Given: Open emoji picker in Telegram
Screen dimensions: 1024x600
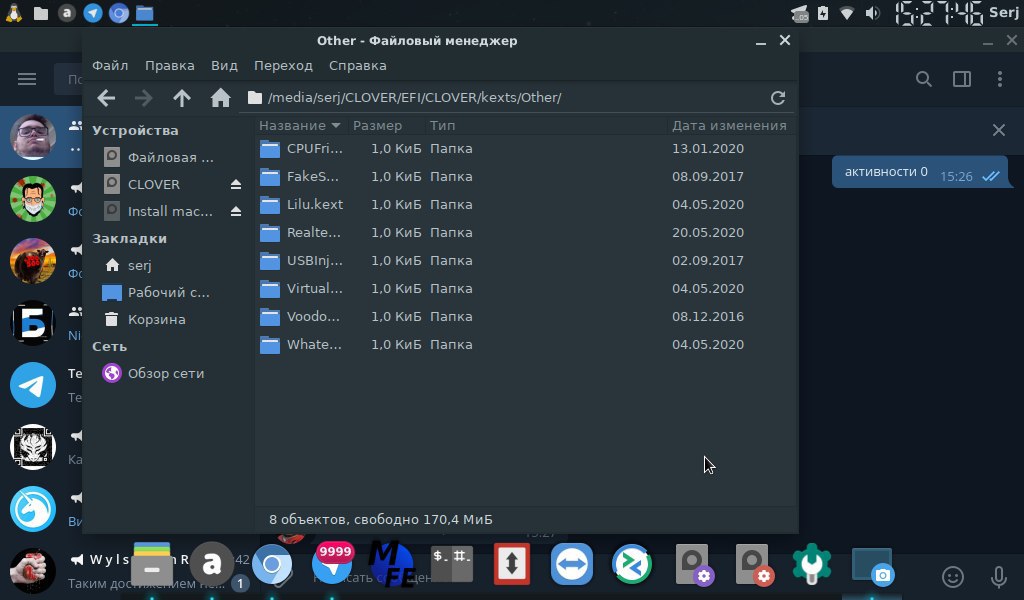Looking at the screenshot, I should (953, 577).
